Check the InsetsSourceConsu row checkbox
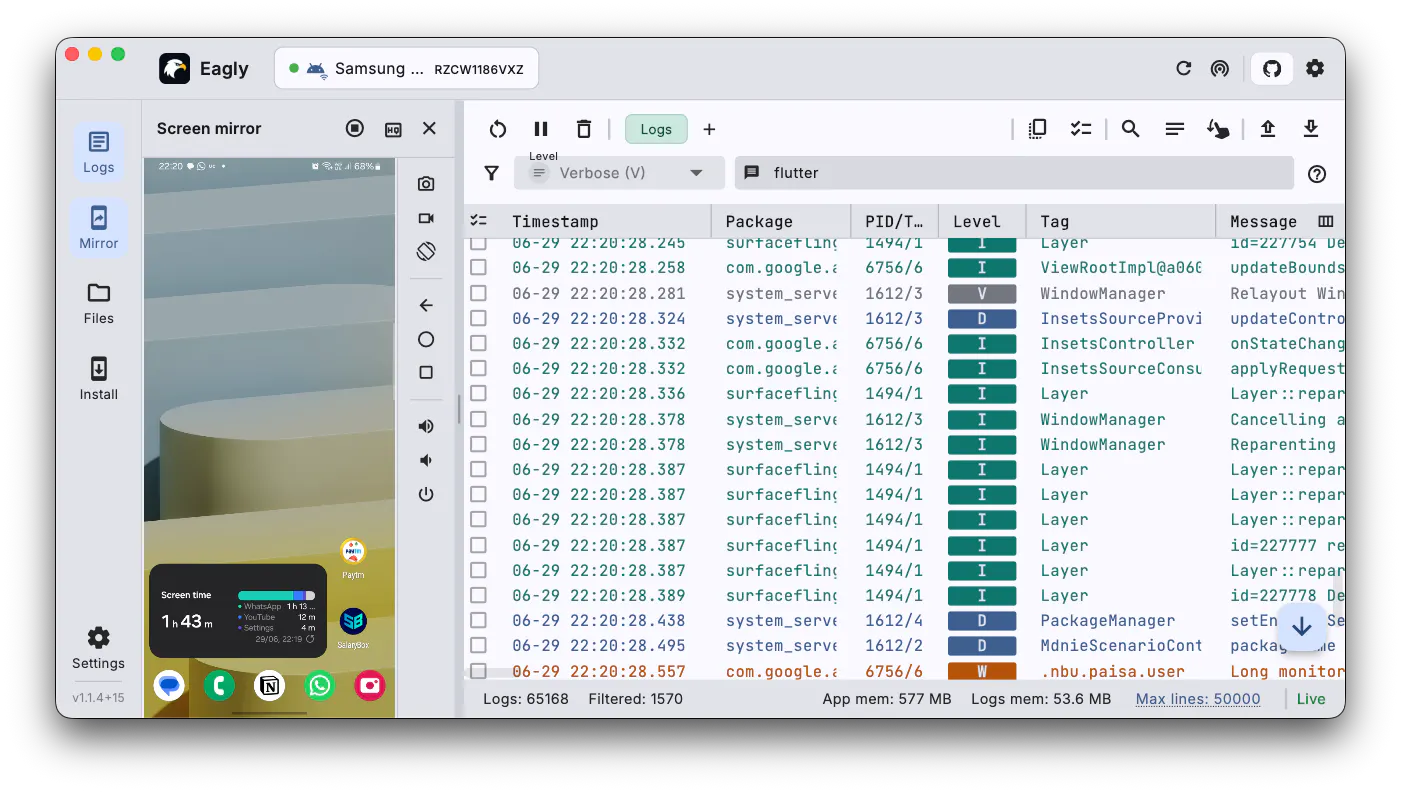Screen dimensions: 1401x792 [x=478, y=368]
